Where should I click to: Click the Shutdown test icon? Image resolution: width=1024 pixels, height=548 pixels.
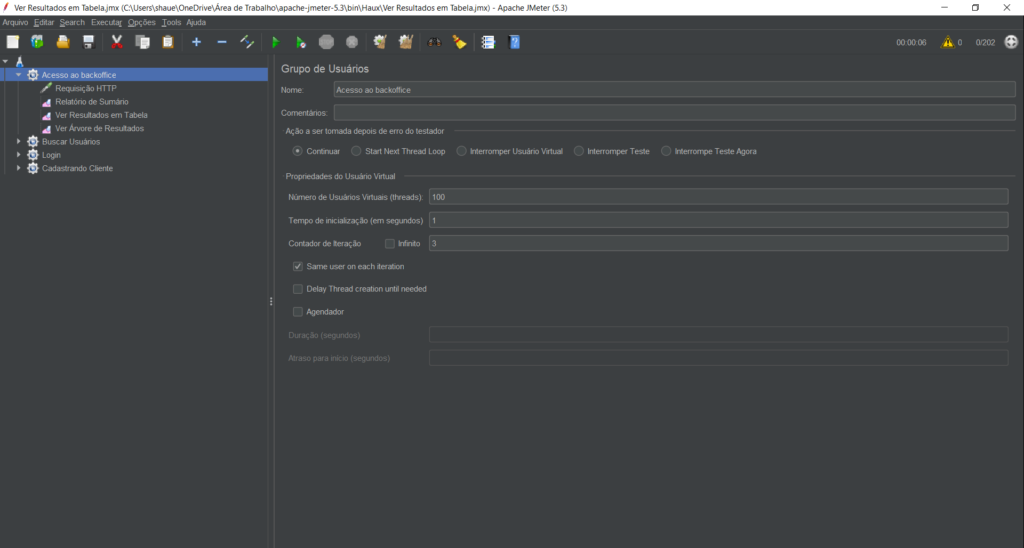coord(351,42)
